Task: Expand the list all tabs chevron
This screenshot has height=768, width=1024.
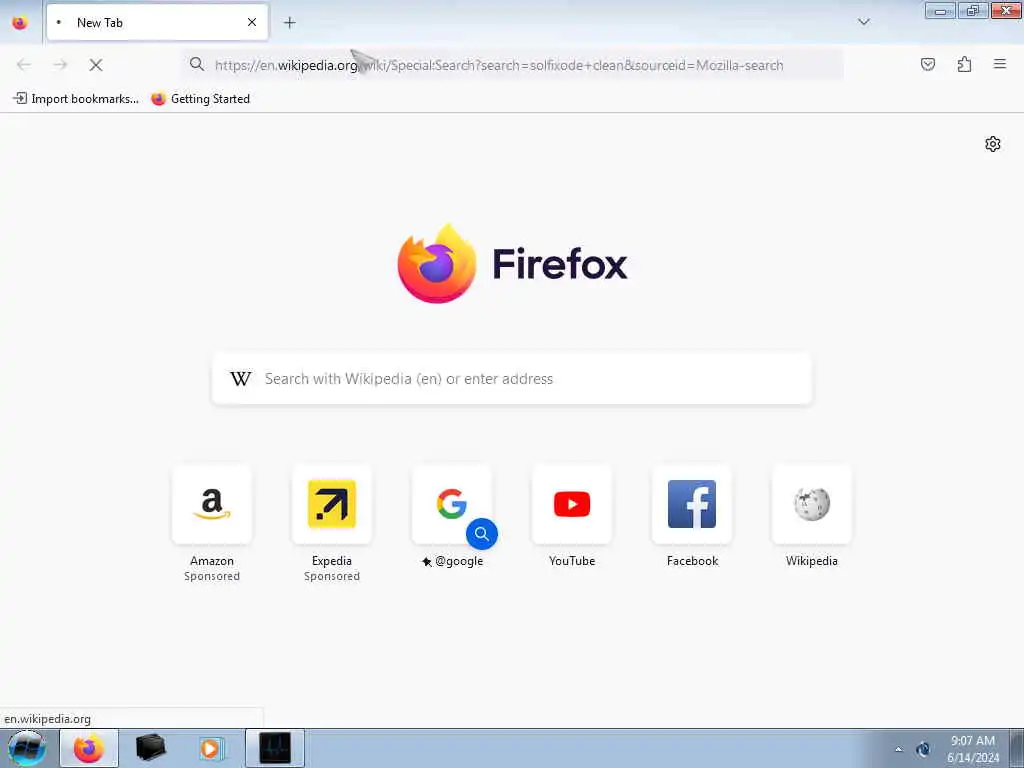Action: point(863,22)
